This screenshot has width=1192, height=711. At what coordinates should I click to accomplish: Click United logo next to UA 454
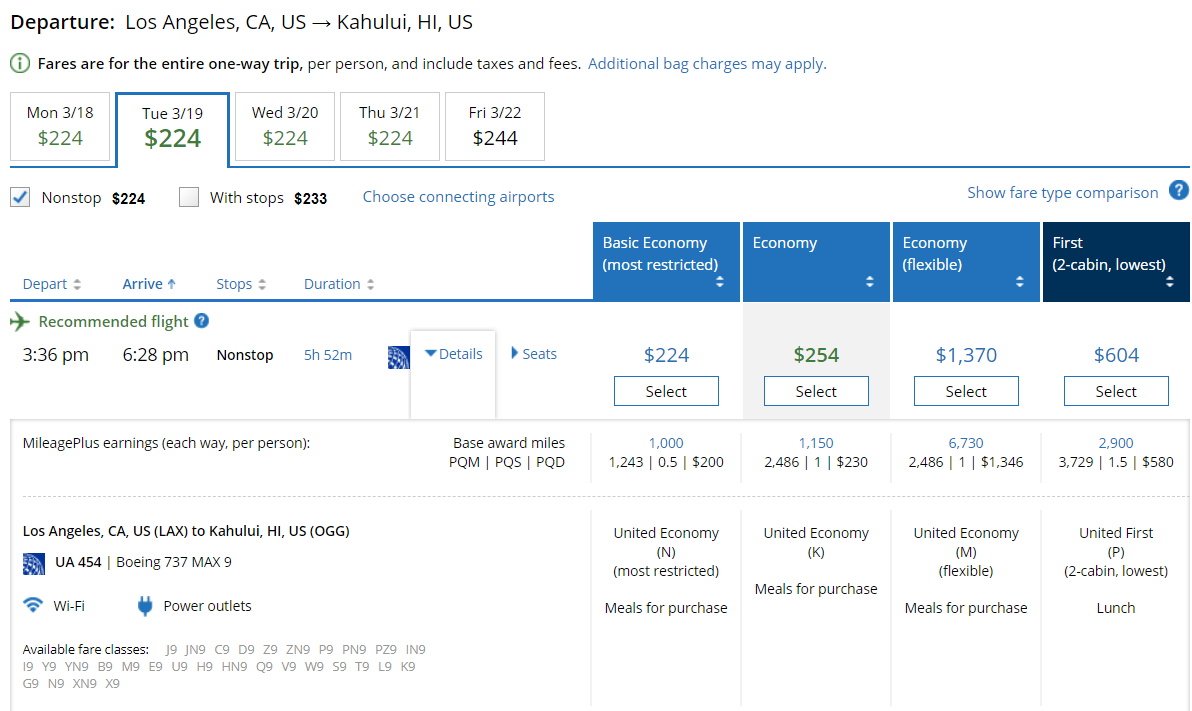click(x=33, y=563)
